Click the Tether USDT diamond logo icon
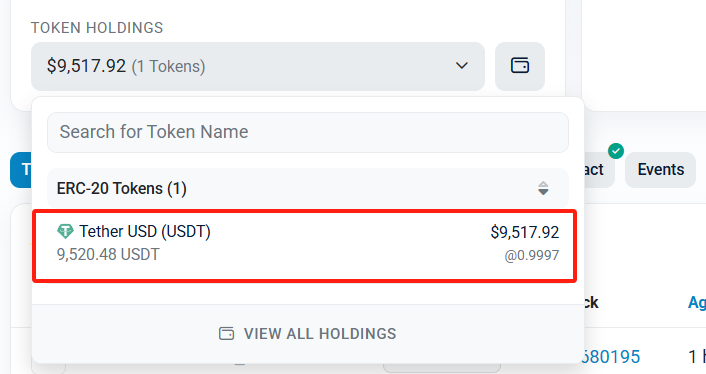The width and height of the screenshot is (706, 374). 65,231
